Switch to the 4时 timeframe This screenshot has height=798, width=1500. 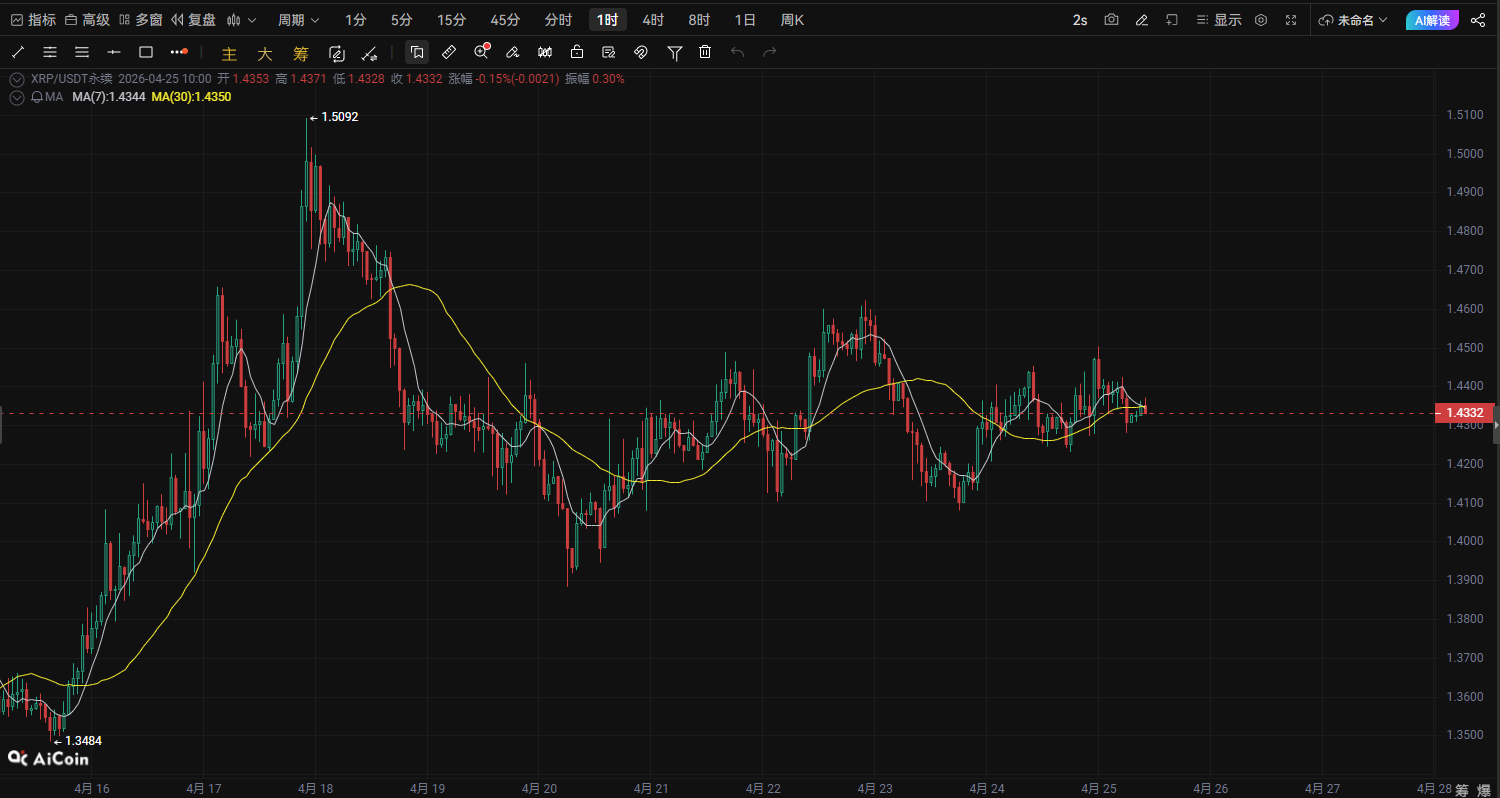653,20
